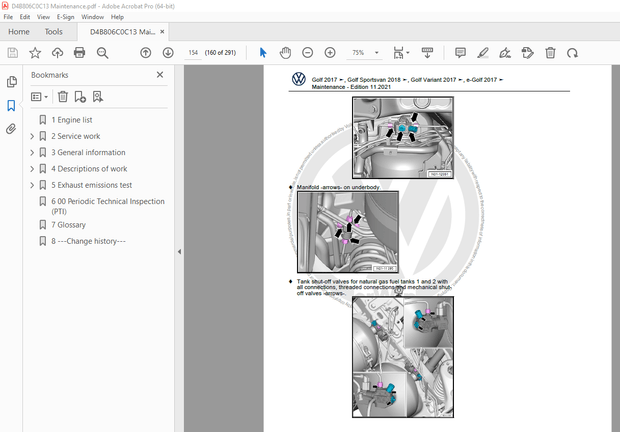The image size is (620, 432).
Task: Open the View menu
Action: (43, 17)
